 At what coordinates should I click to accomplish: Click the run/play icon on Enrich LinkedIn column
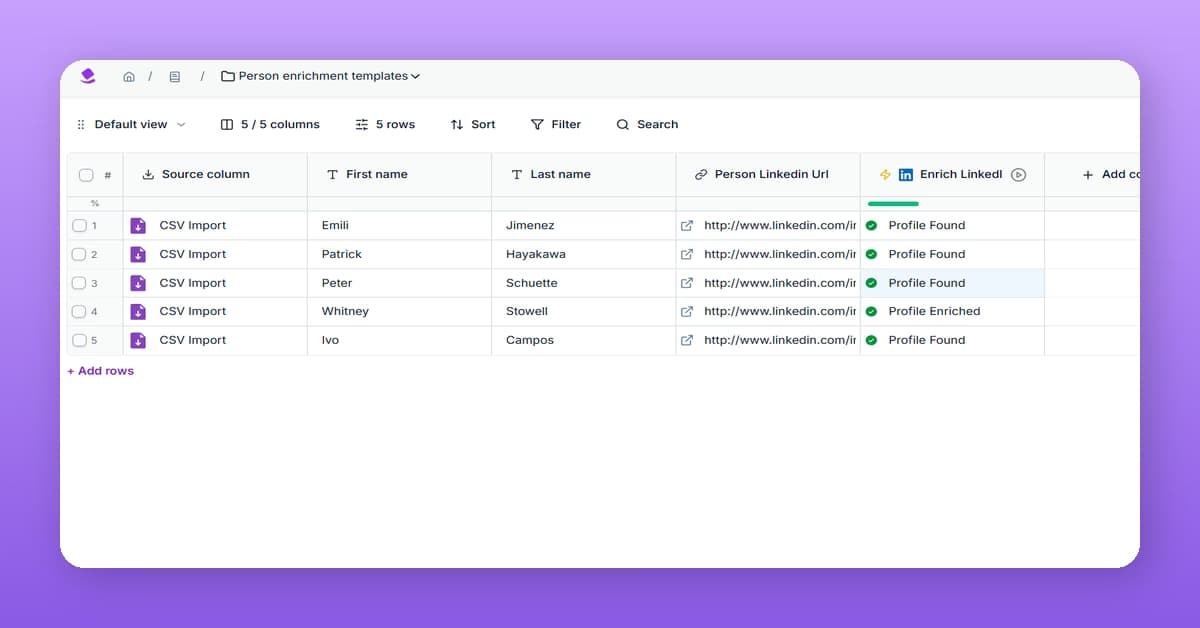[x=1019, y=174]
